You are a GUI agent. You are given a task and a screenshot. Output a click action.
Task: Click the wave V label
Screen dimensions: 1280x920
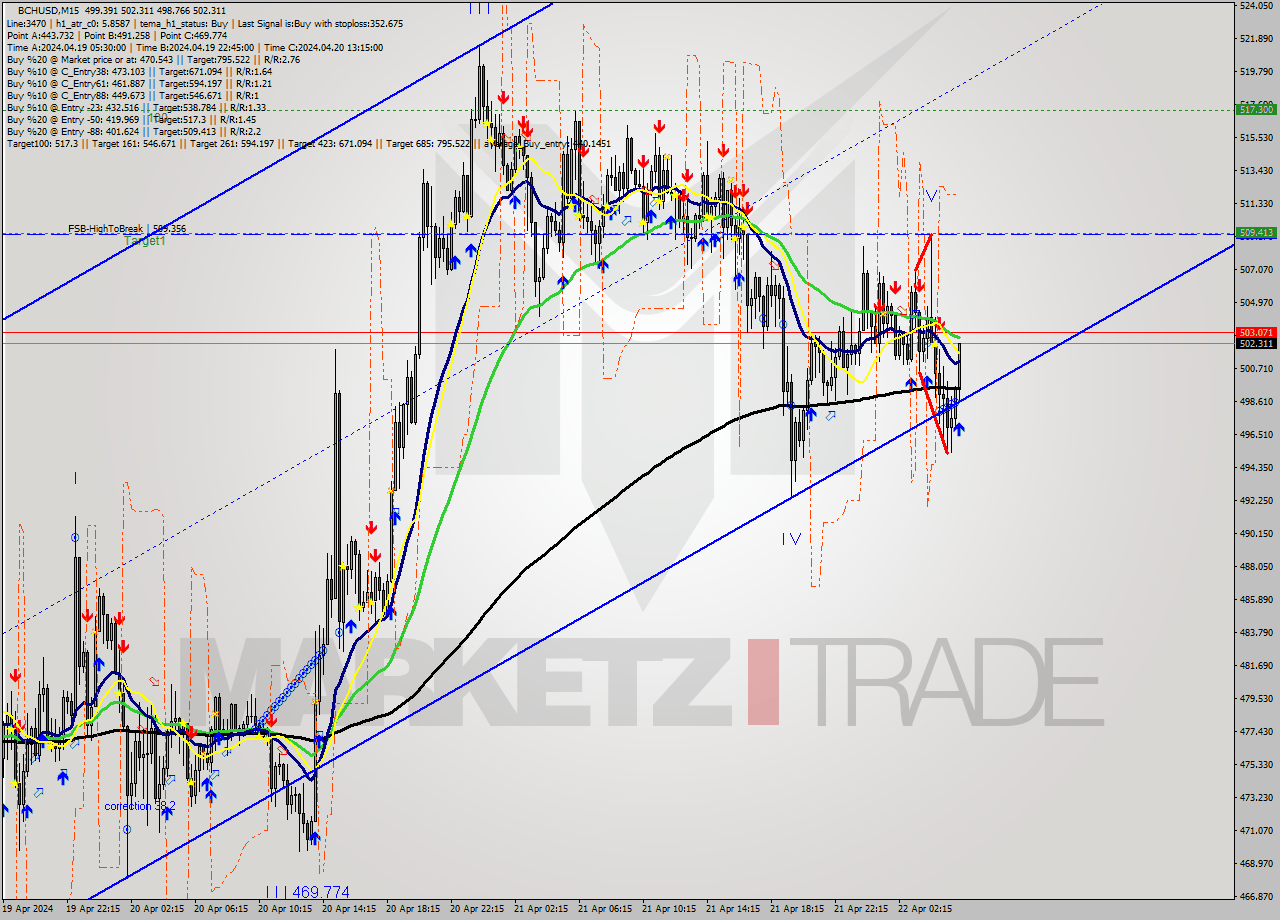tap(932, 196)
